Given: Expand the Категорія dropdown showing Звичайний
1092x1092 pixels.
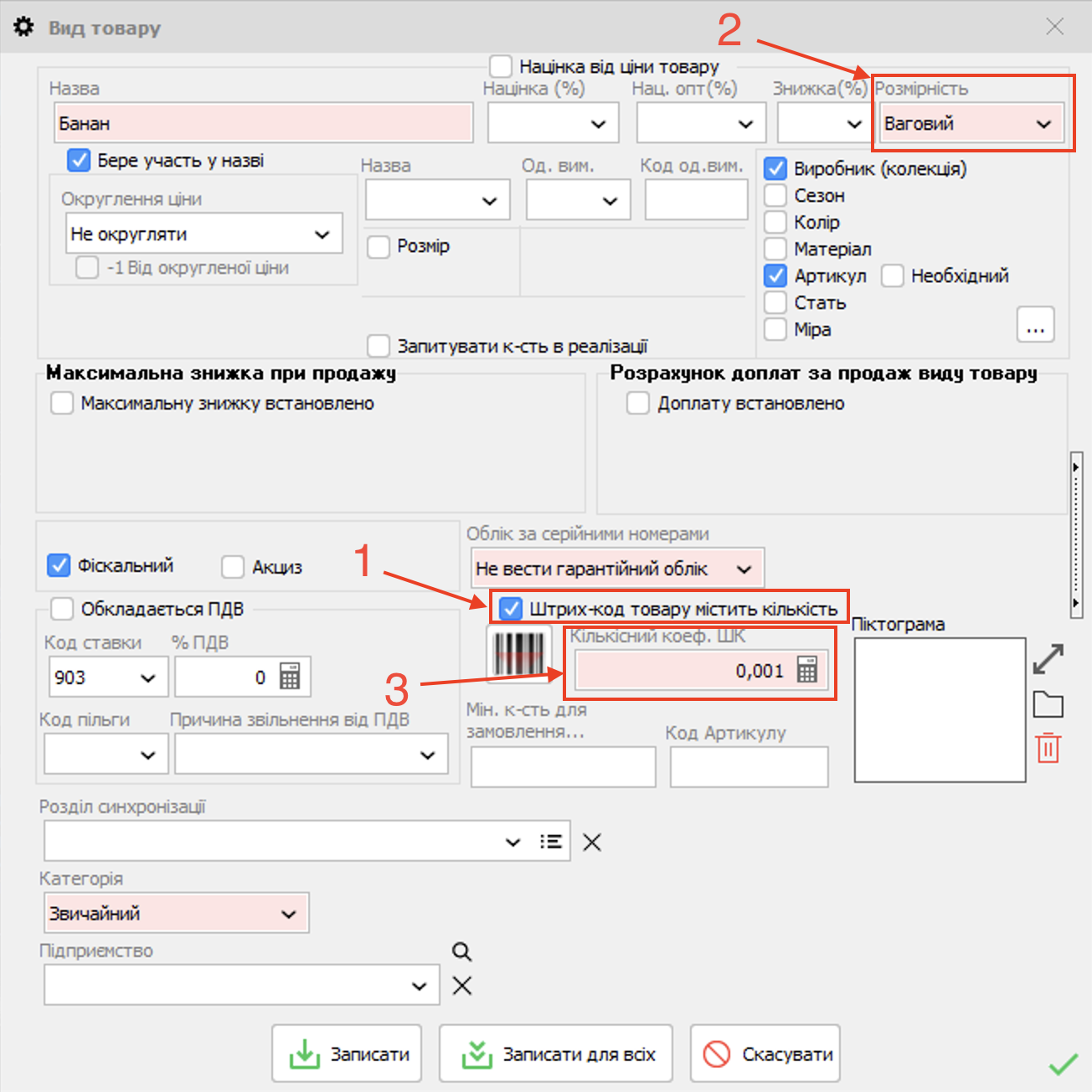Looking at the screenshot, I should pyautogui.click(x=288, y=914).
